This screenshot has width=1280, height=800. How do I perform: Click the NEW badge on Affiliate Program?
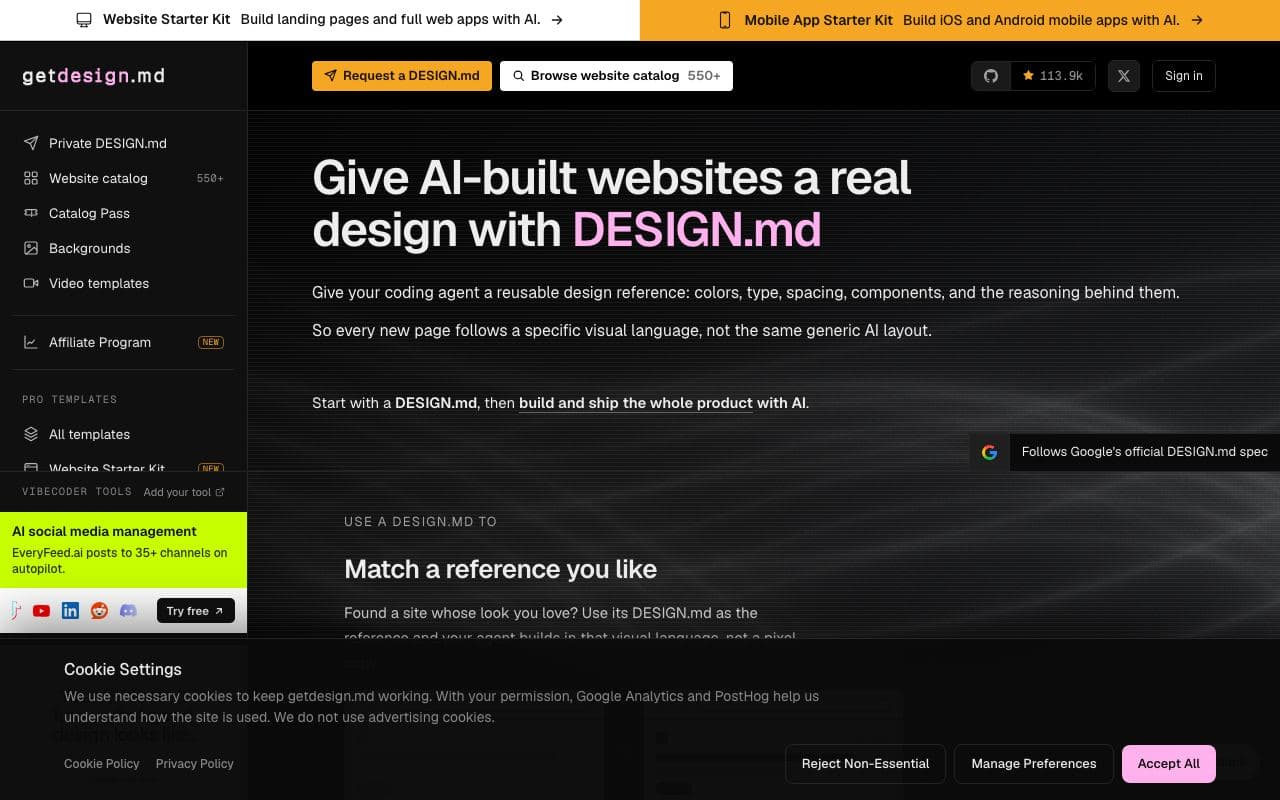tap(211, 342)
